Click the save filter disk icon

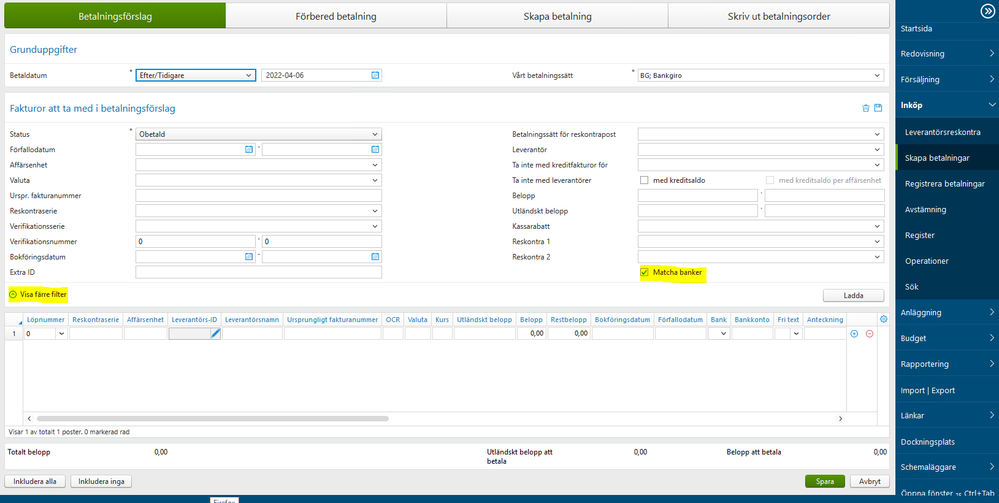click(878, 108)
